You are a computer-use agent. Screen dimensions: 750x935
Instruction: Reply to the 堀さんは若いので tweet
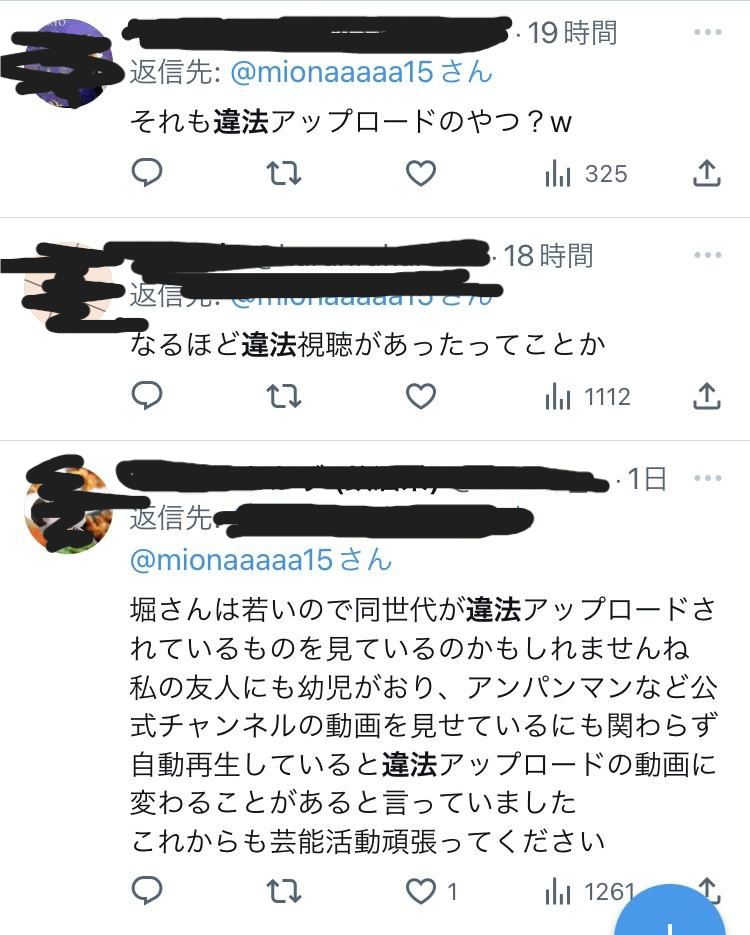click(x=147, y=891)
